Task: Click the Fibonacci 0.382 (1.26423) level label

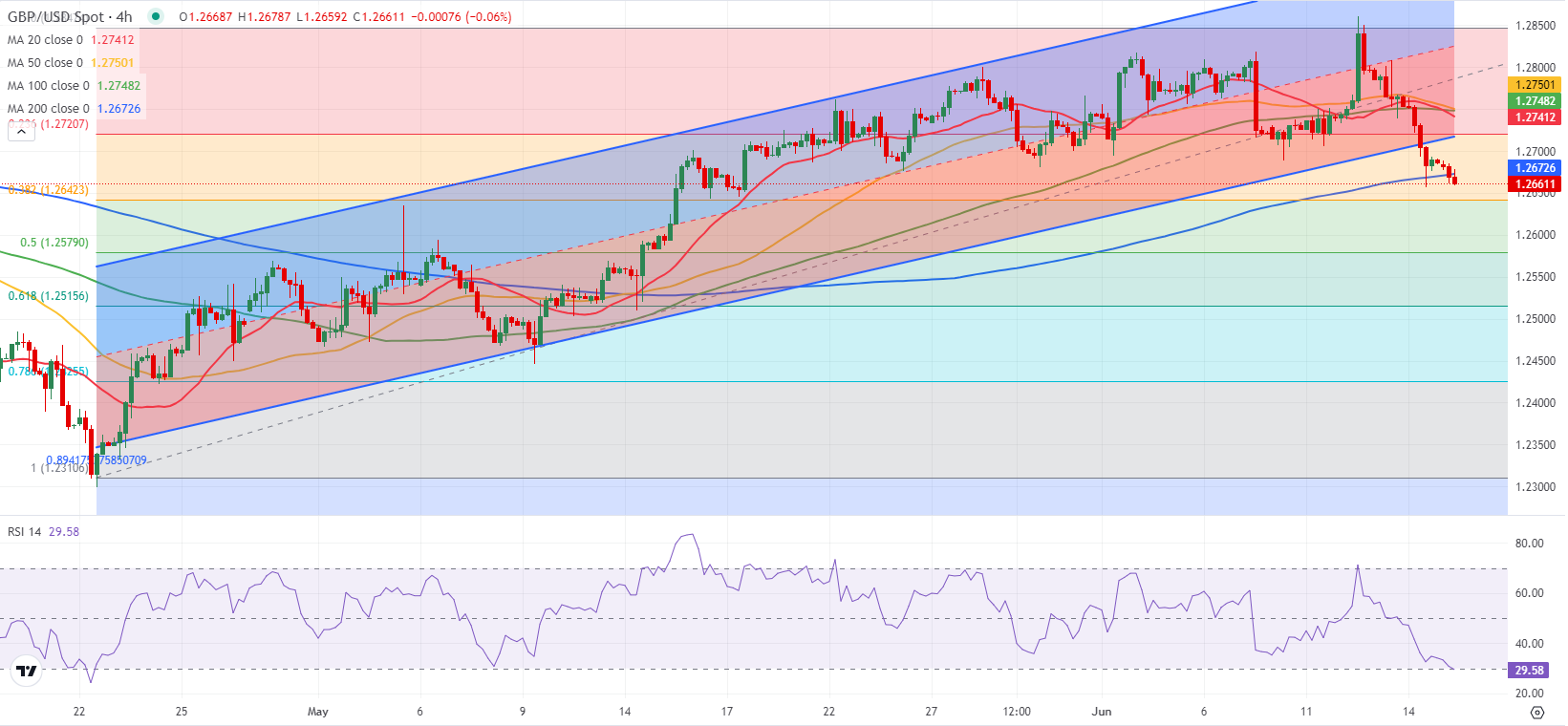Action: pos(48,190)
